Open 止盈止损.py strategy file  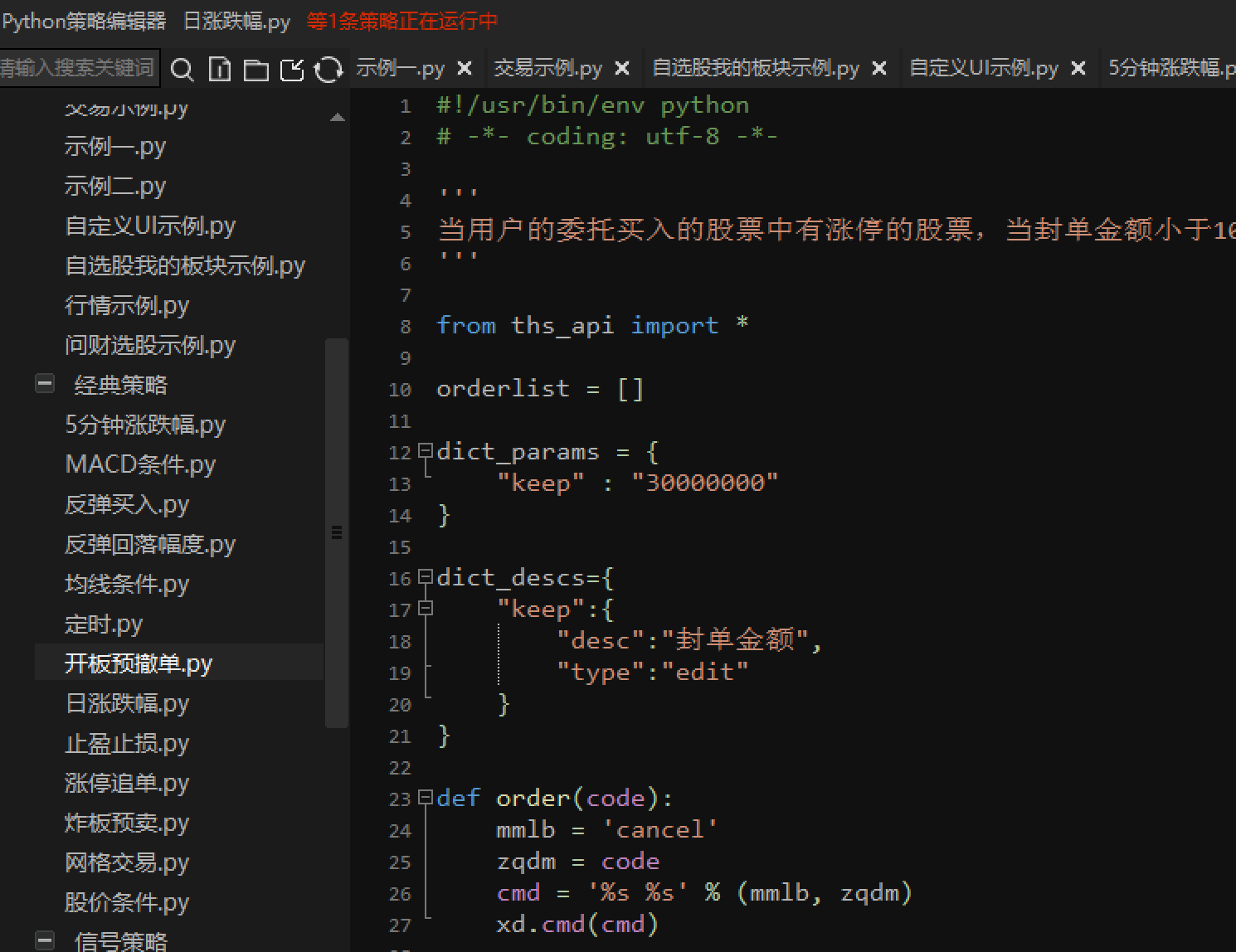pos(127,743)
